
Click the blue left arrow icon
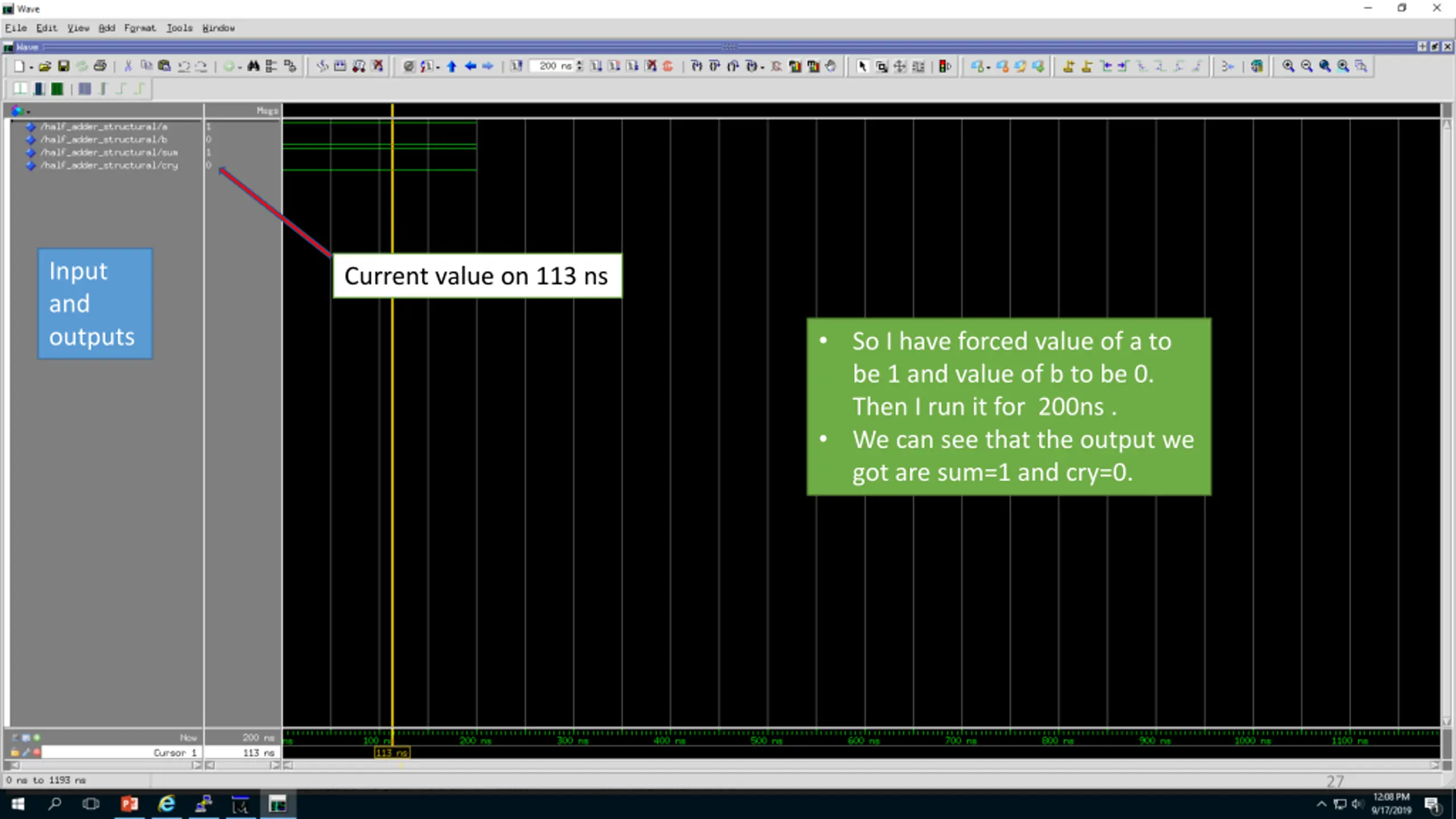coord(470,67)
